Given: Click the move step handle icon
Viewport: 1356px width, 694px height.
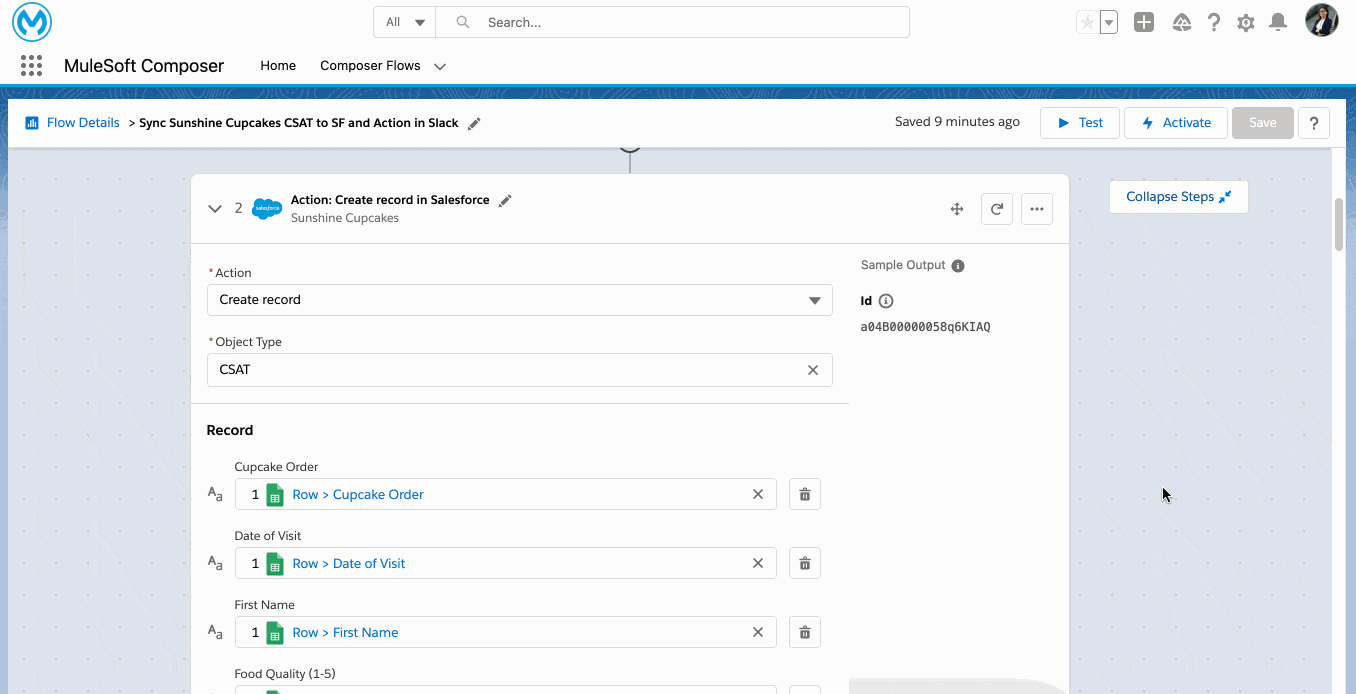Looking at the screenshot, I should tap(957, 209).
